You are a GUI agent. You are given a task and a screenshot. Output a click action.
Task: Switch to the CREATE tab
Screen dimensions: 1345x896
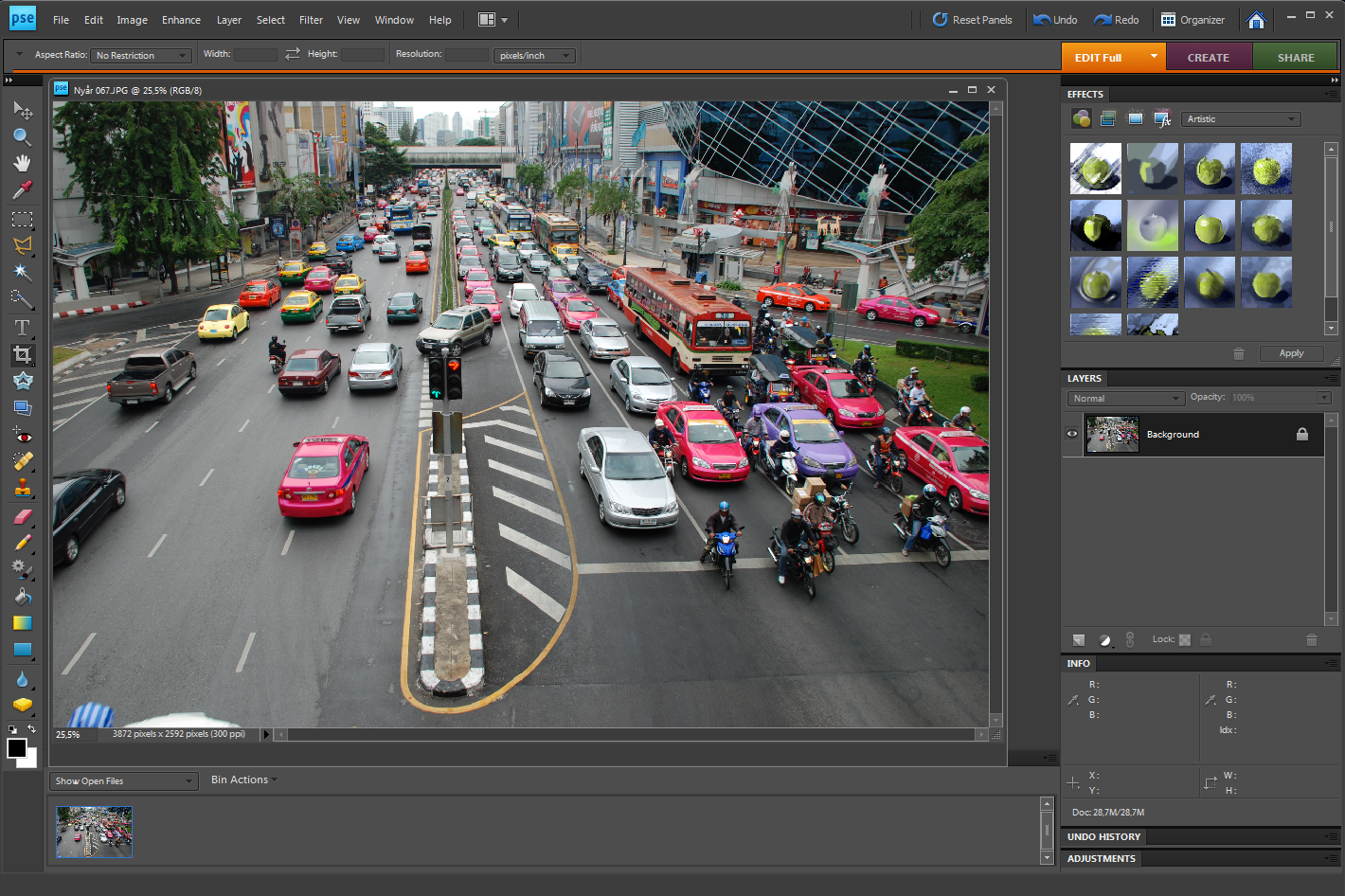pyautogui.click(x=1208, y=58)
